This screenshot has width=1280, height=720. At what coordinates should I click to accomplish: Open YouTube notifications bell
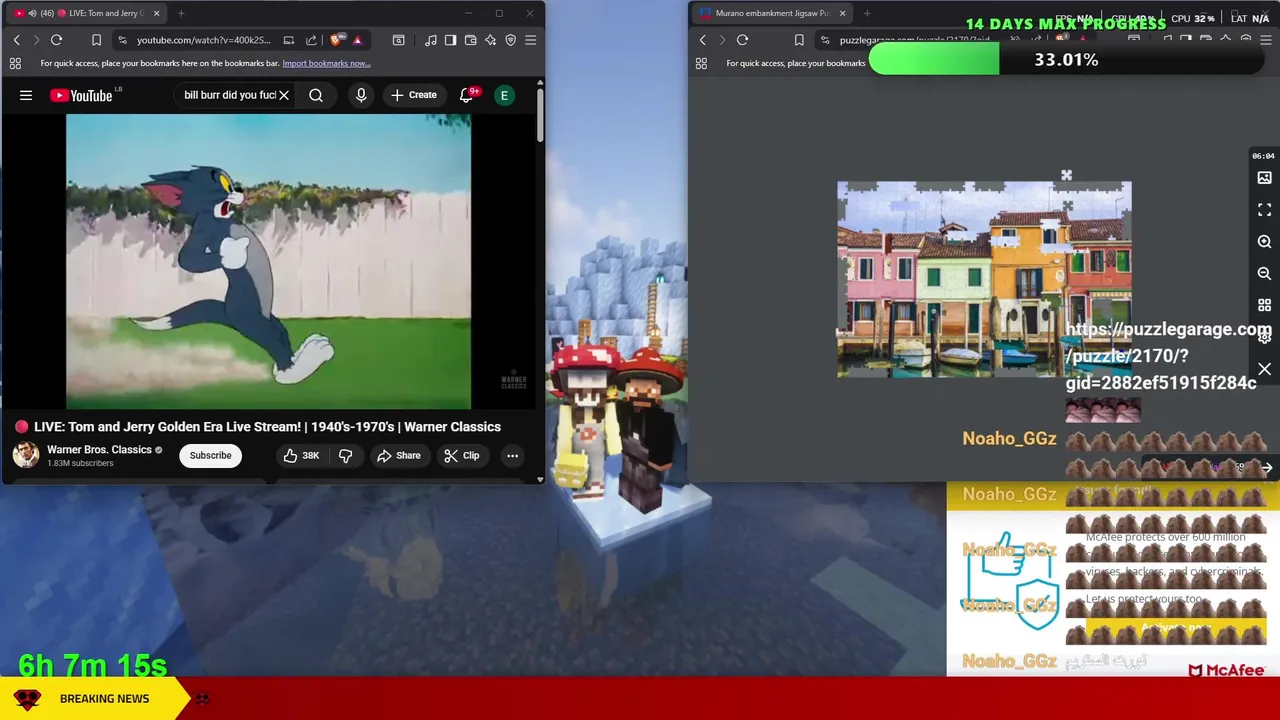point(466,95)
